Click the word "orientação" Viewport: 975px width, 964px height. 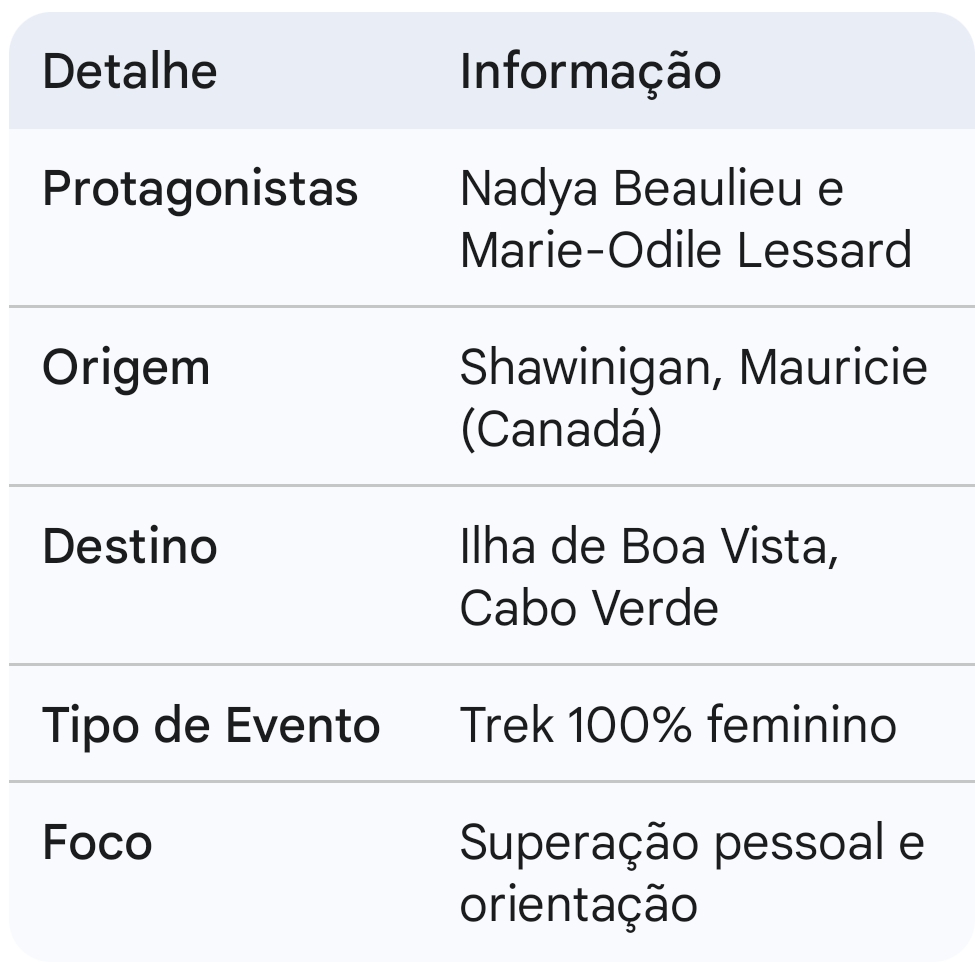click(578, 903)
